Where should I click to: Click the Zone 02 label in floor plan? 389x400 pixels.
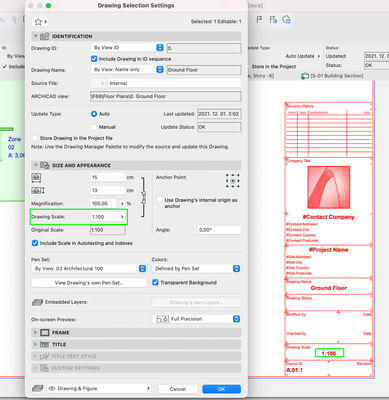coord(14,143)
